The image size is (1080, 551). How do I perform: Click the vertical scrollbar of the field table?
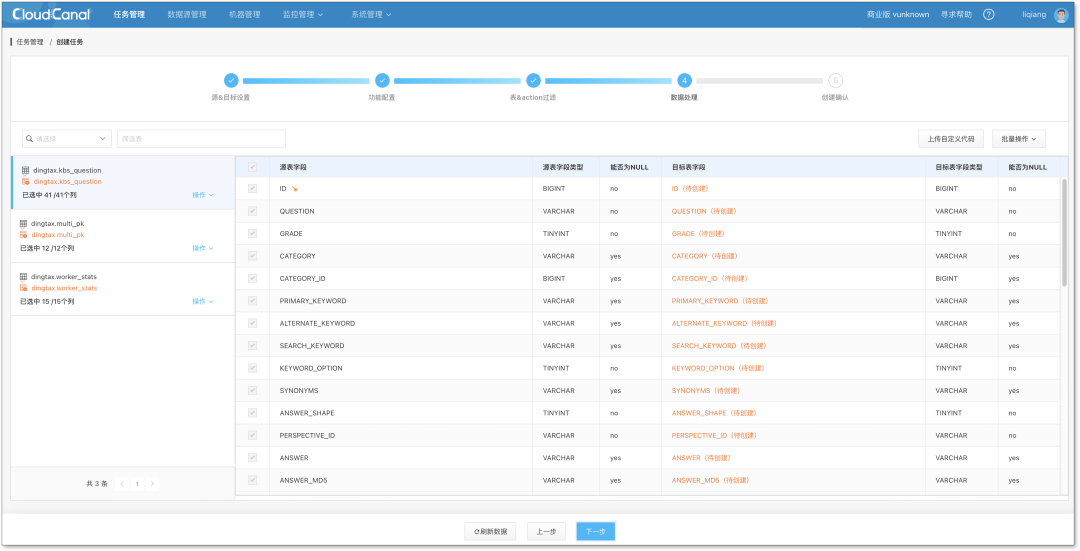1064,231
